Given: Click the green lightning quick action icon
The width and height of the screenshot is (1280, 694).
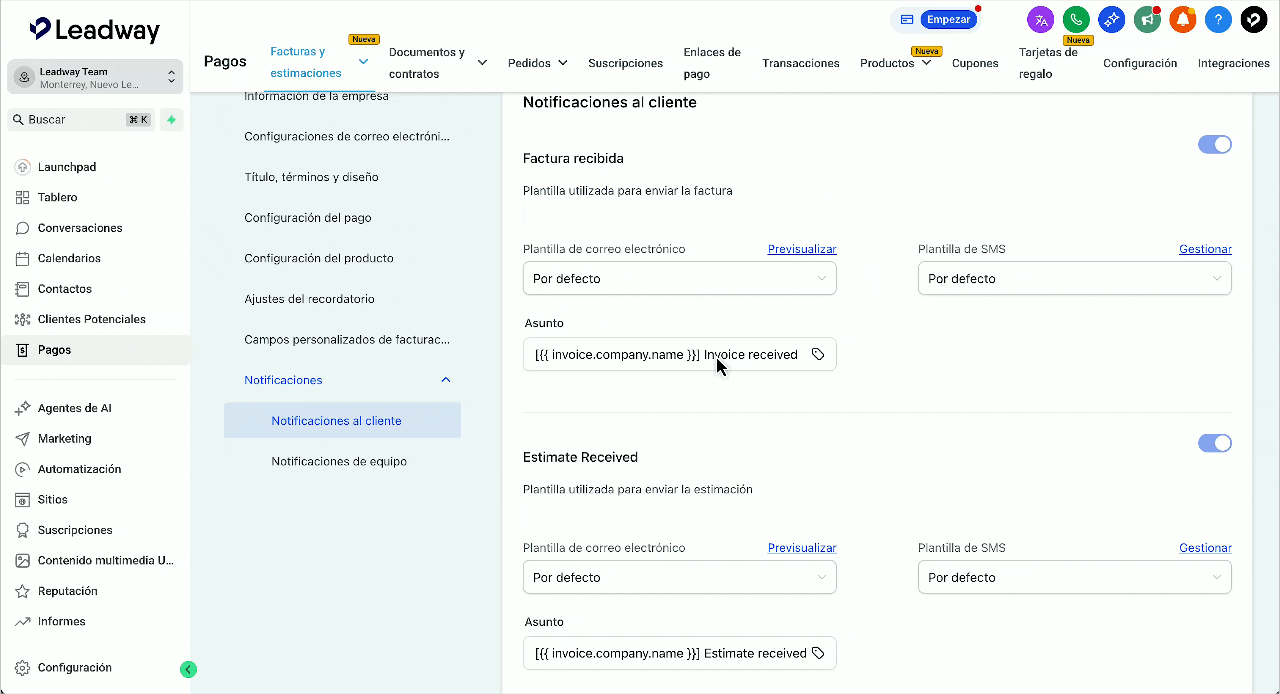Looking at the screenshot, I should (x=171, y=120).
